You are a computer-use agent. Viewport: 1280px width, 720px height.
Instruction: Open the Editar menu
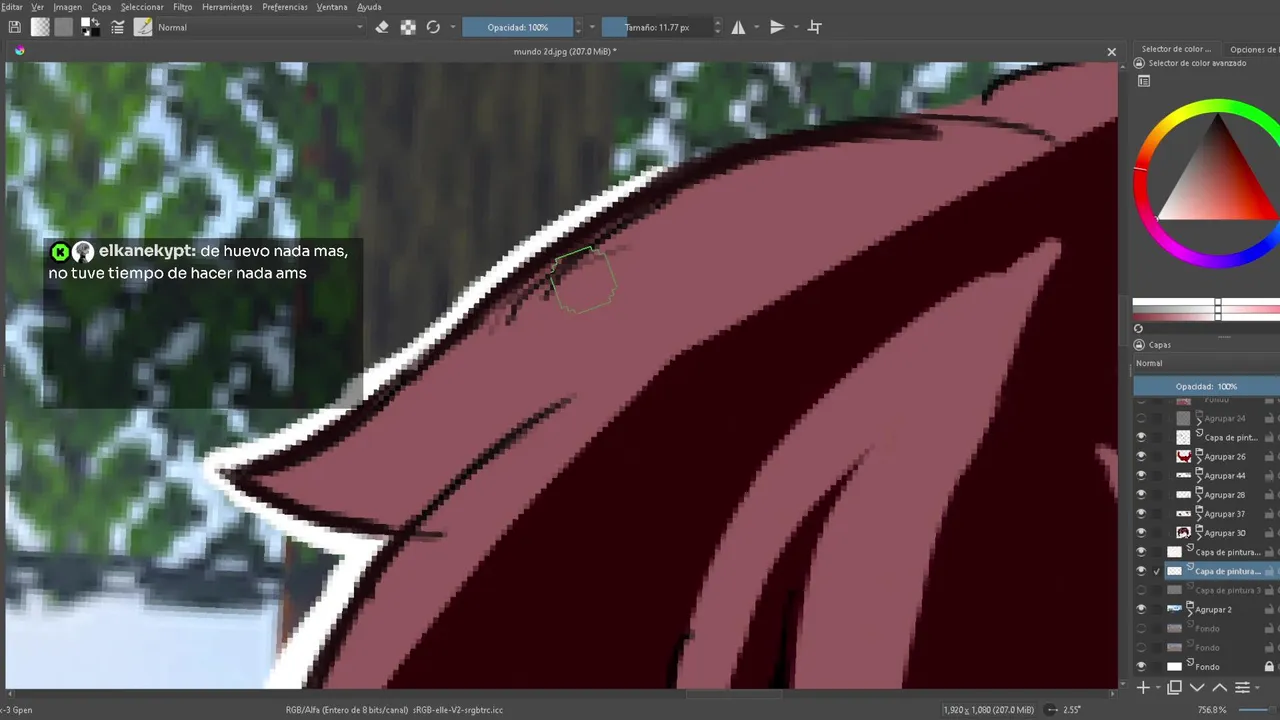(x=12, y=7)
